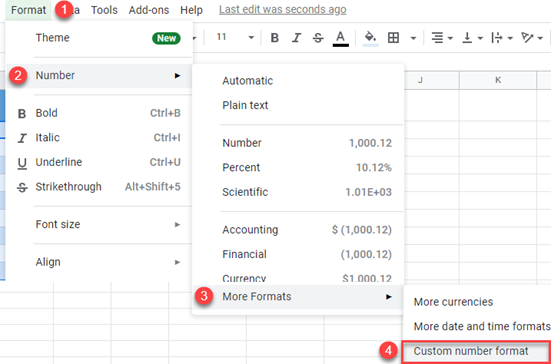Click the Italic toolbar icon

[296, 38]
